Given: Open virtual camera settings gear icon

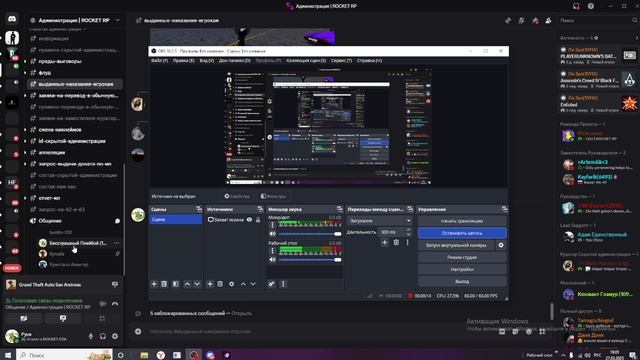Looking at the screenshot, I should [501, 245].
